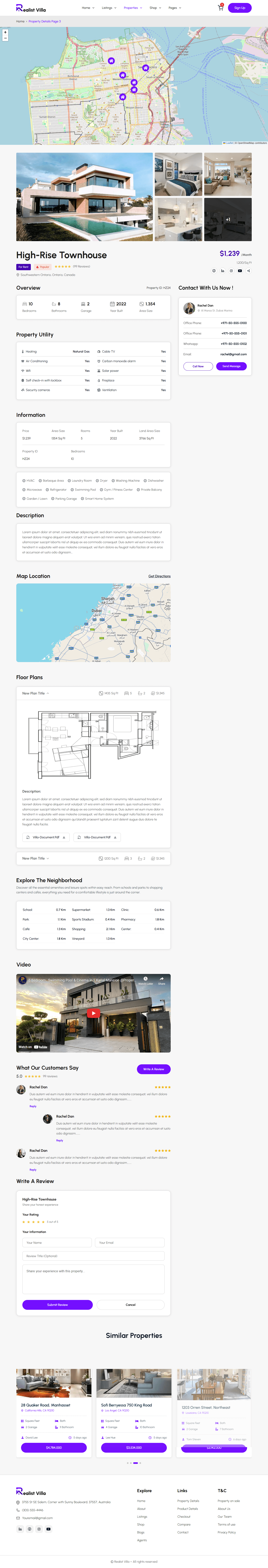Screen dimensions: 268x1568
Task: Follow the Get Directions link
Action: [x=159, y=576]
